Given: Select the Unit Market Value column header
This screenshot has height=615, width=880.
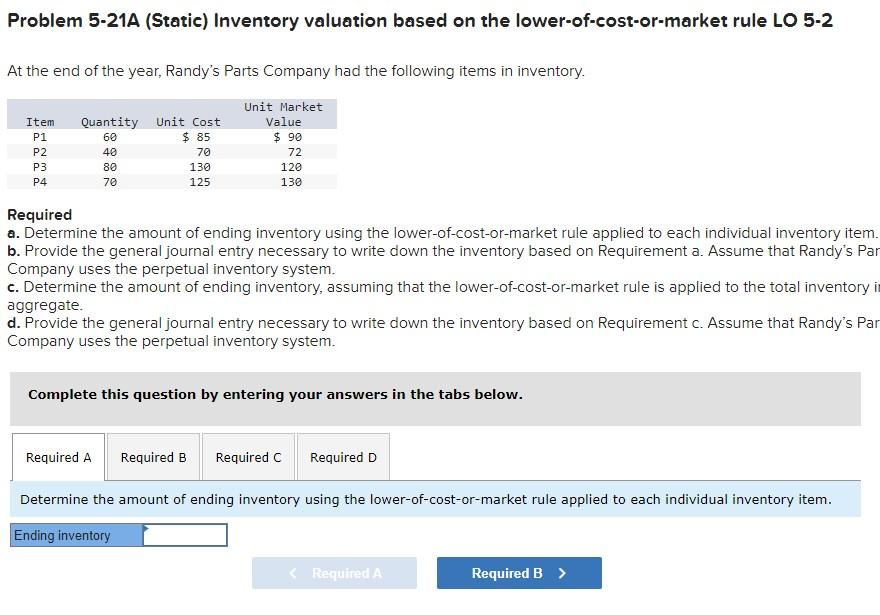Looking at the screenshot, I should (x=284, y=114).
